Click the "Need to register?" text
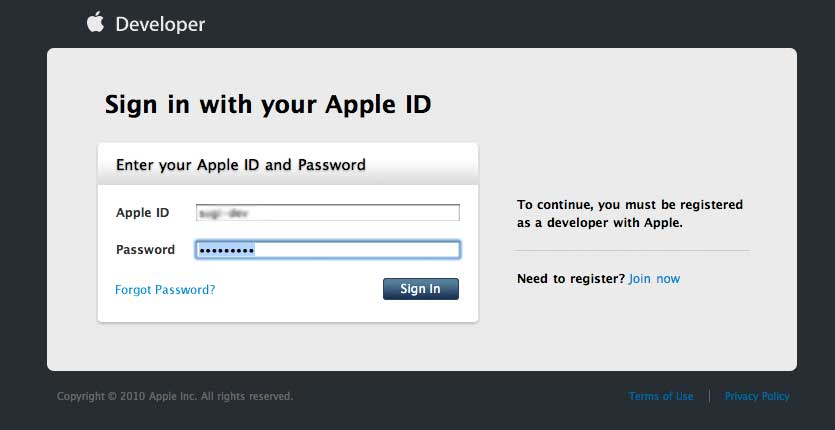Screen dimensions: 835x430 tap(571, 279)
